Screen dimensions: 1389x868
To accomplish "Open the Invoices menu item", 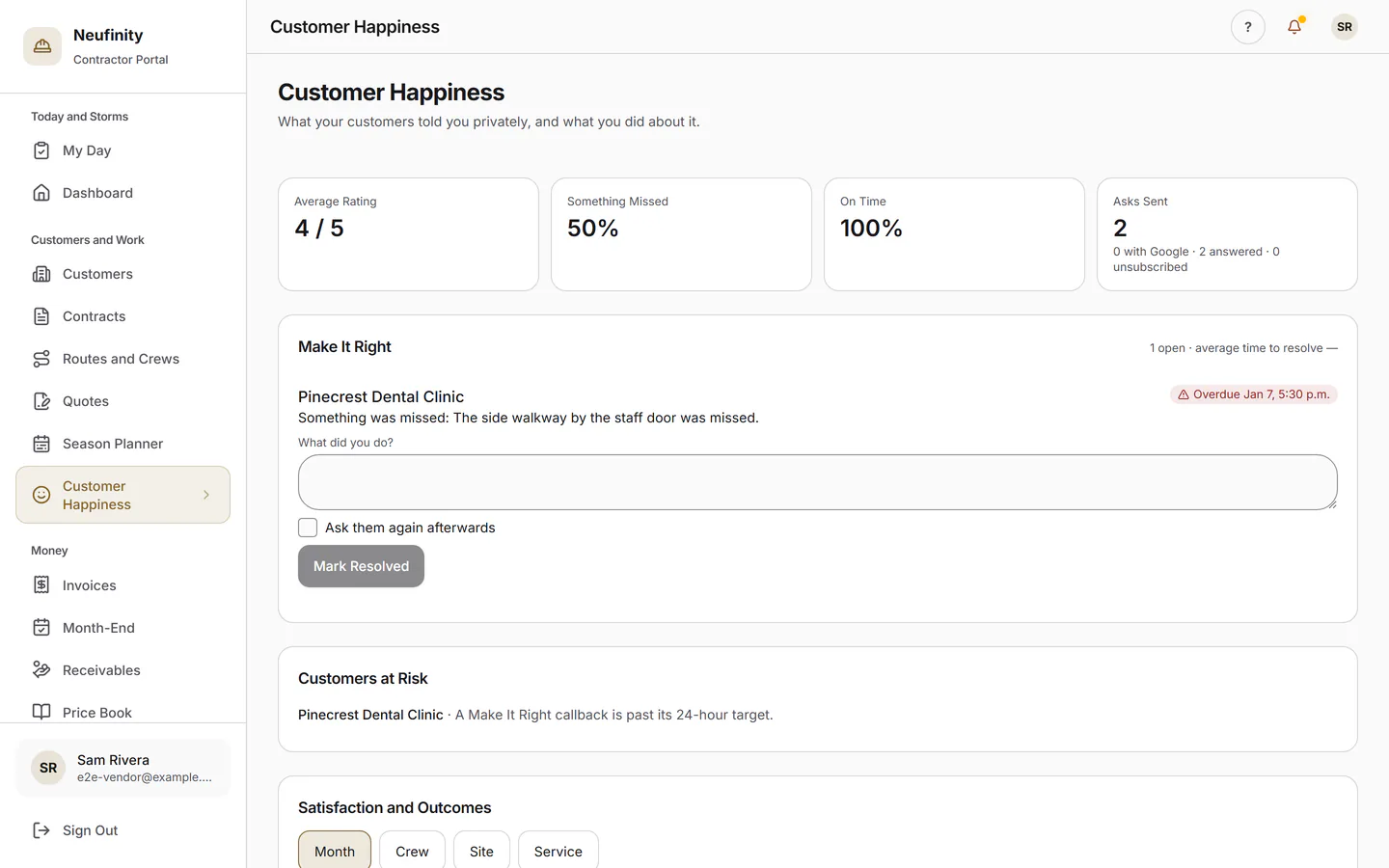I will [123, 585].
